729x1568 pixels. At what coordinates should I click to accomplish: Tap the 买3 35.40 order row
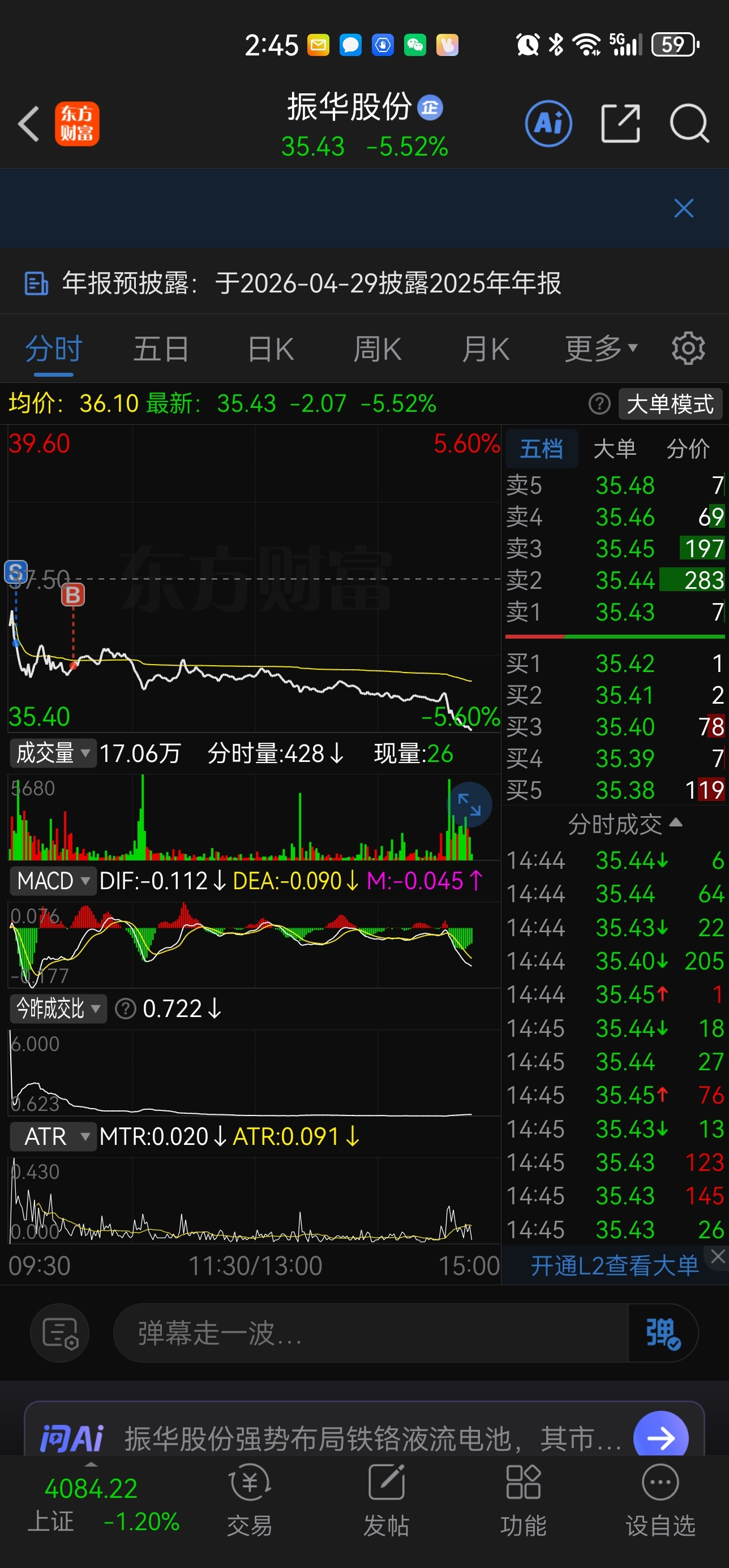coord(615,727)
